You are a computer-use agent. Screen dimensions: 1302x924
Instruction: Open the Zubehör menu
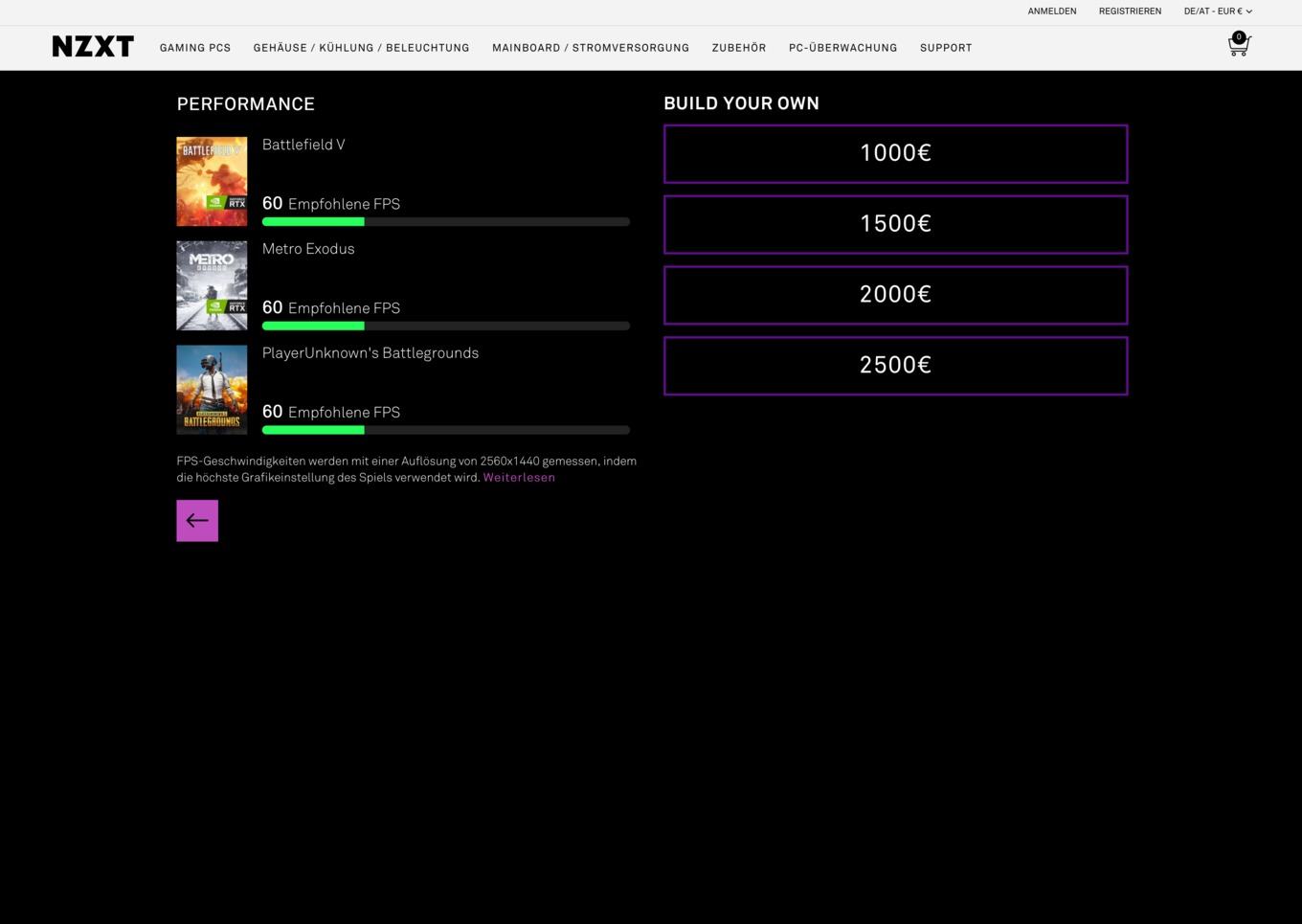739,48
